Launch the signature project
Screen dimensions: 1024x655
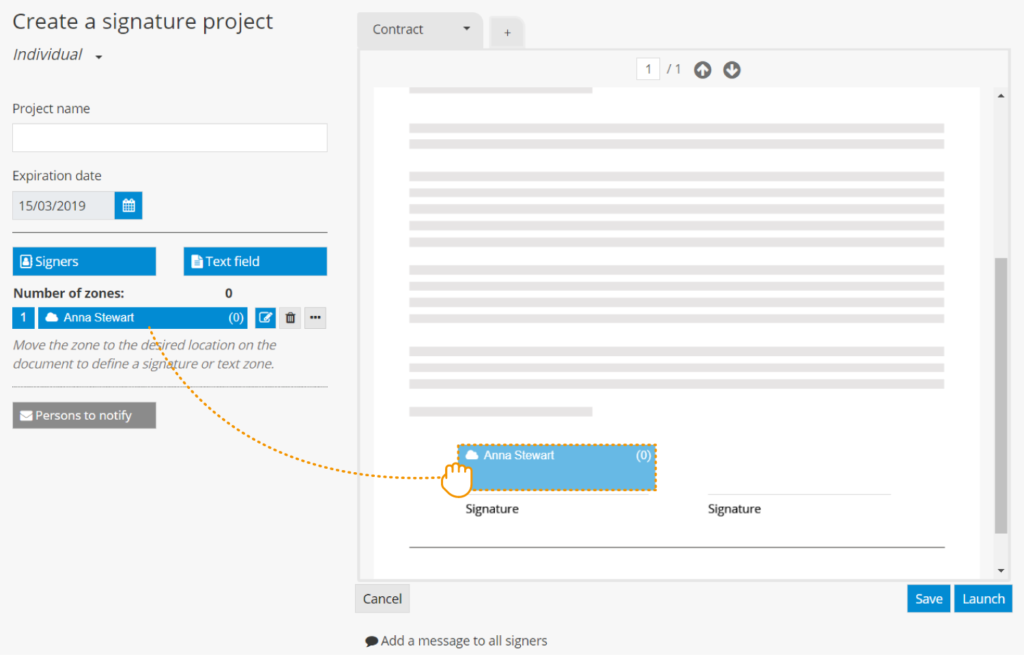[983, 598]
